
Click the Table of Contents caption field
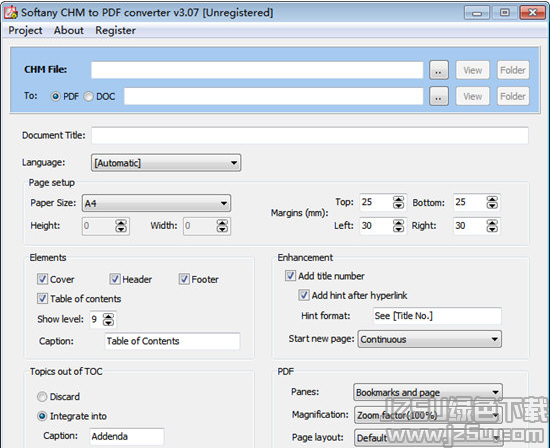(172, 341)
